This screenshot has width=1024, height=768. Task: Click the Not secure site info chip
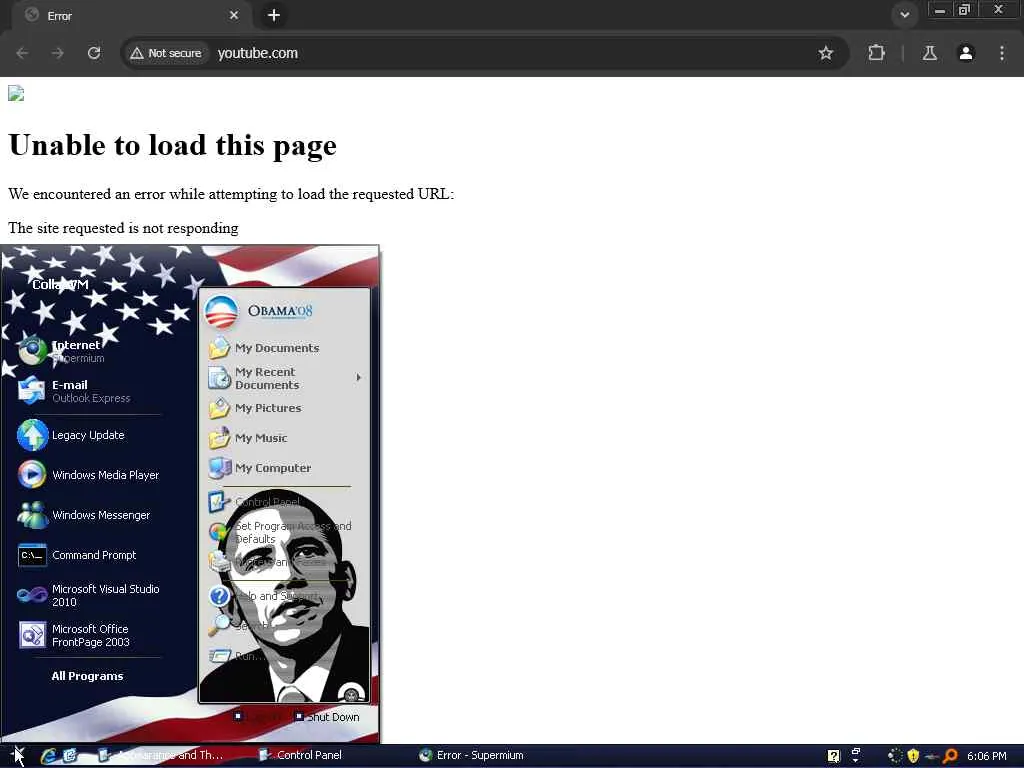(x=166, y=53)
